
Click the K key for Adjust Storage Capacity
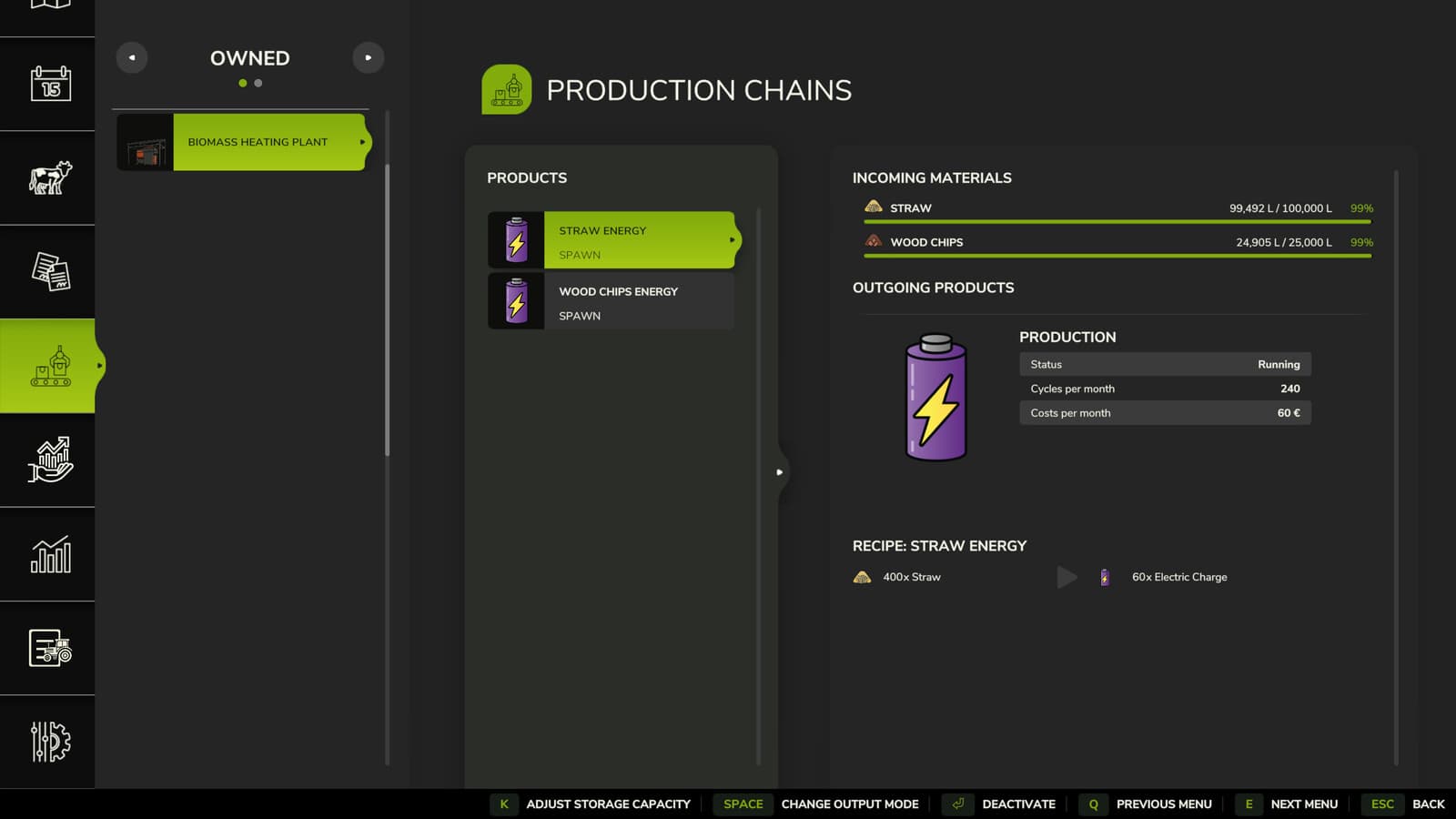504,804
